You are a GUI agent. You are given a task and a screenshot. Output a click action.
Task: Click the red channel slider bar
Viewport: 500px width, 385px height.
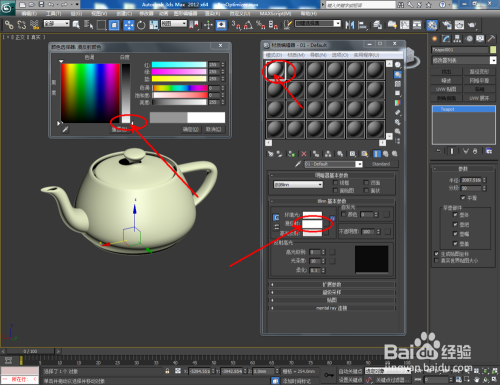pyautogui.click(x=179, y=64)
